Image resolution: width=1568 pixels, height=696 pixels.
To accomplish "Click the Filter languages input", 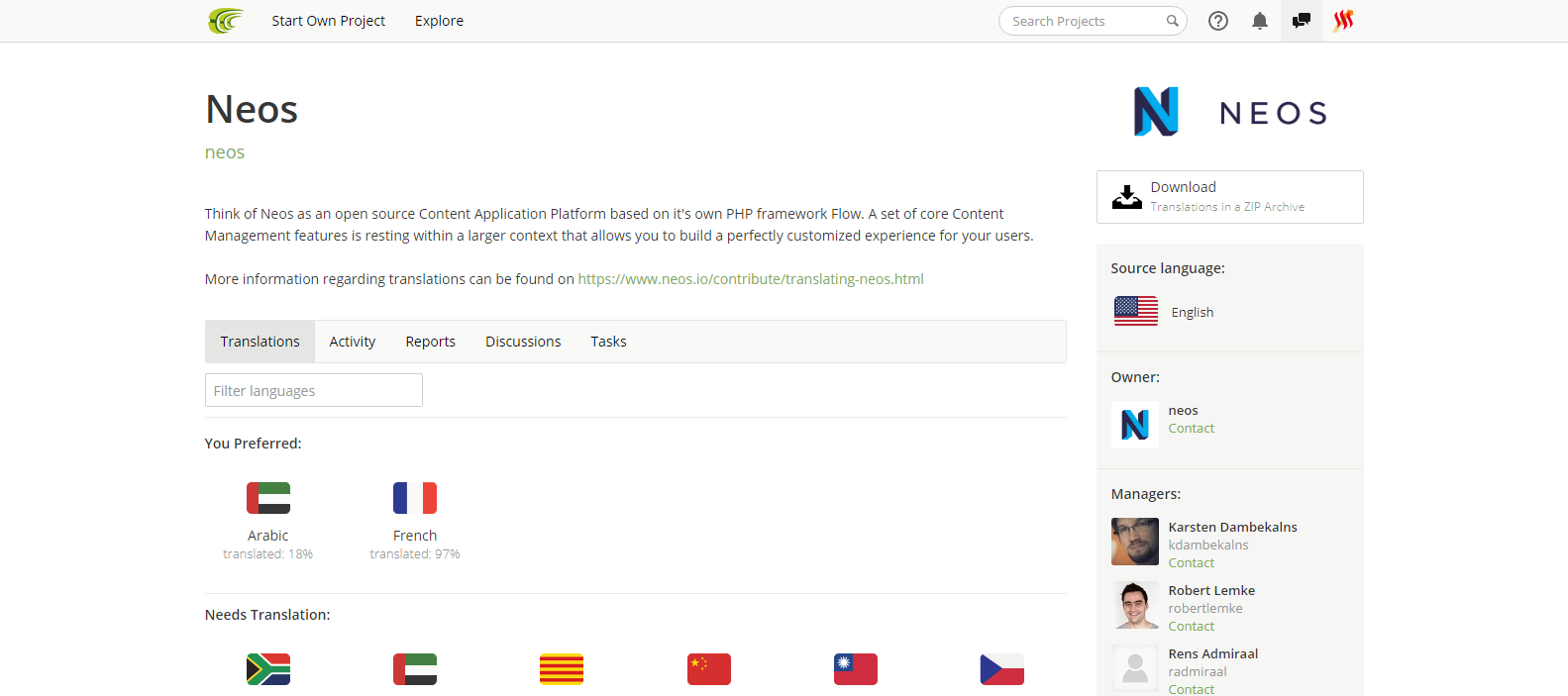I will (x=314, y=390).
